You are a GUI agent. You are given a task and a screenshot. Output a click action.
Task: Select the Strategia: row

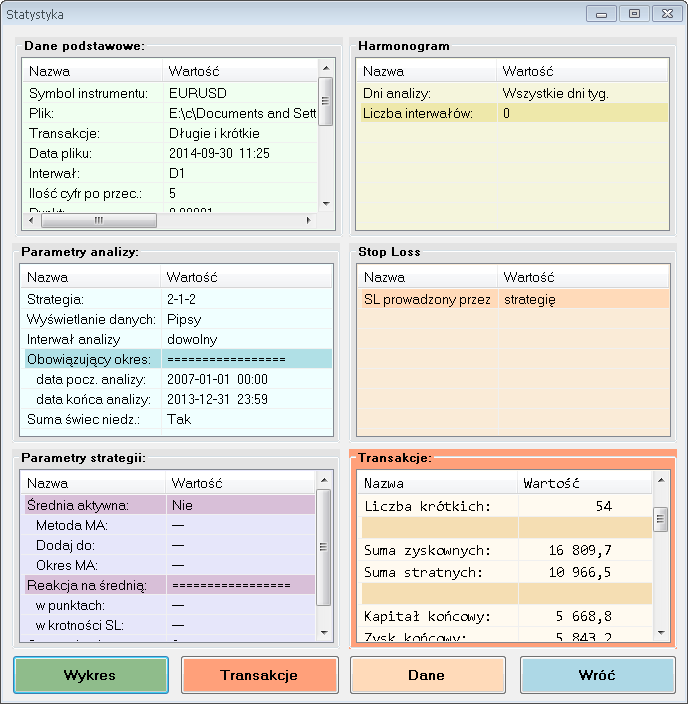[177, 299]
